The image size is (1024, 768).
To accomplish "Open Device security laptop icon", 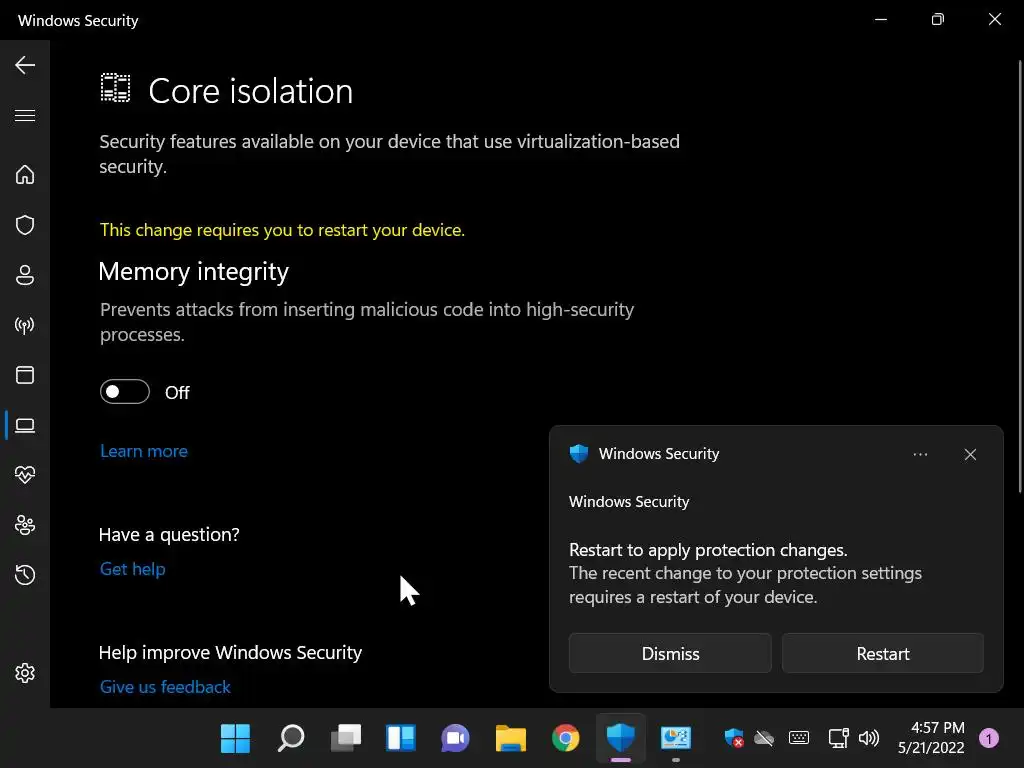I will tap(25, 425).
